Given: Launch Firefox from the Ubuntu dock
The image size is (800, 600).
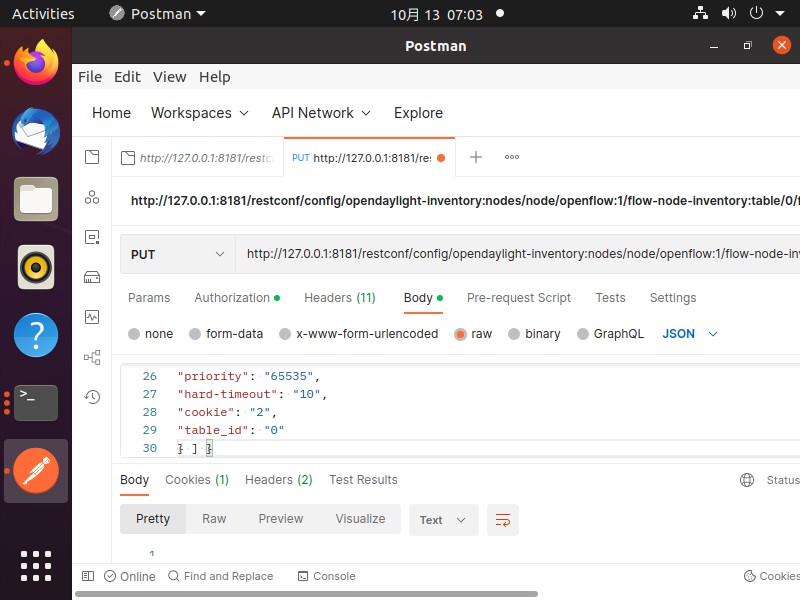Looking at the screenshot, I should pyautogui.click(x=36, y=62).
